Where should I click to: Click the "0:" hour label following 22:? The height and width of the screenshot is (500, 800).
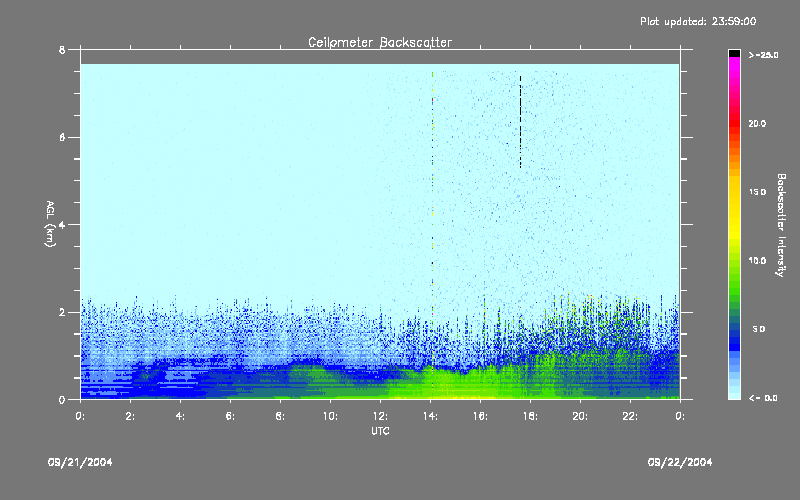[x=680, y=416]
